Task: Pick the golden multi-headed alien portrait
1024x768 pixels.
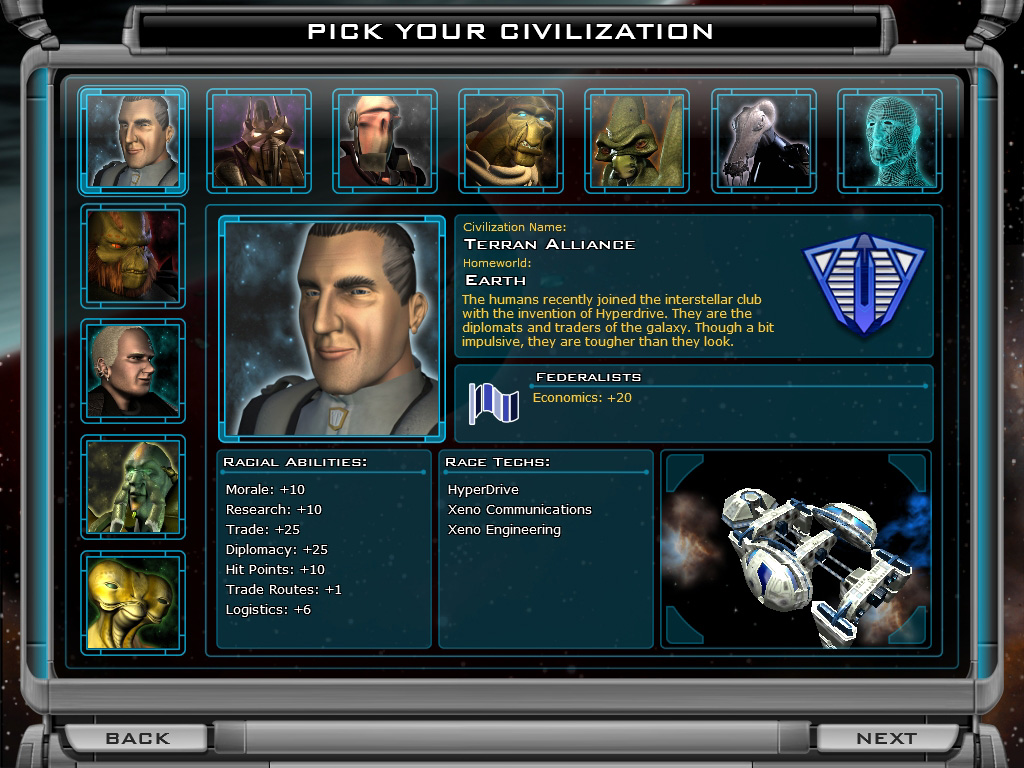Action: 133,603
